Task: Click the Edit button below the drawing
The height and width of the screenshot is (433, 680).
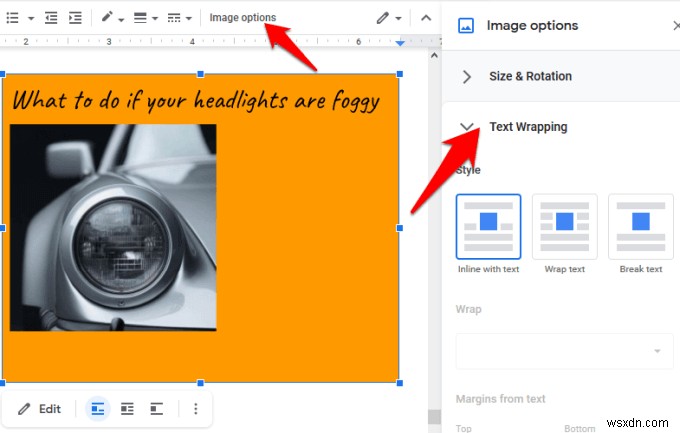Action: tap(39, 409)
